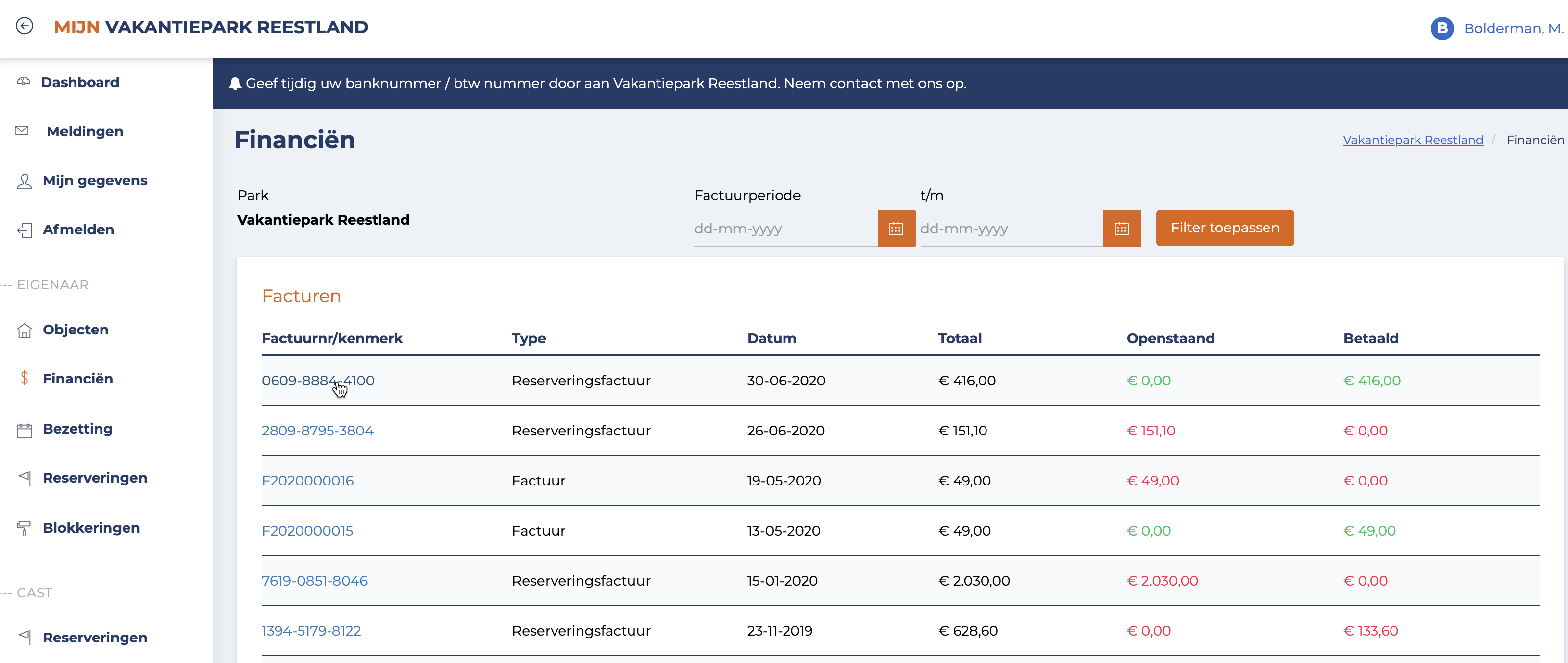Open invoice 0609-8884-4100
Viewport: 1568px width, 663px height.
[x=318, y=381]
